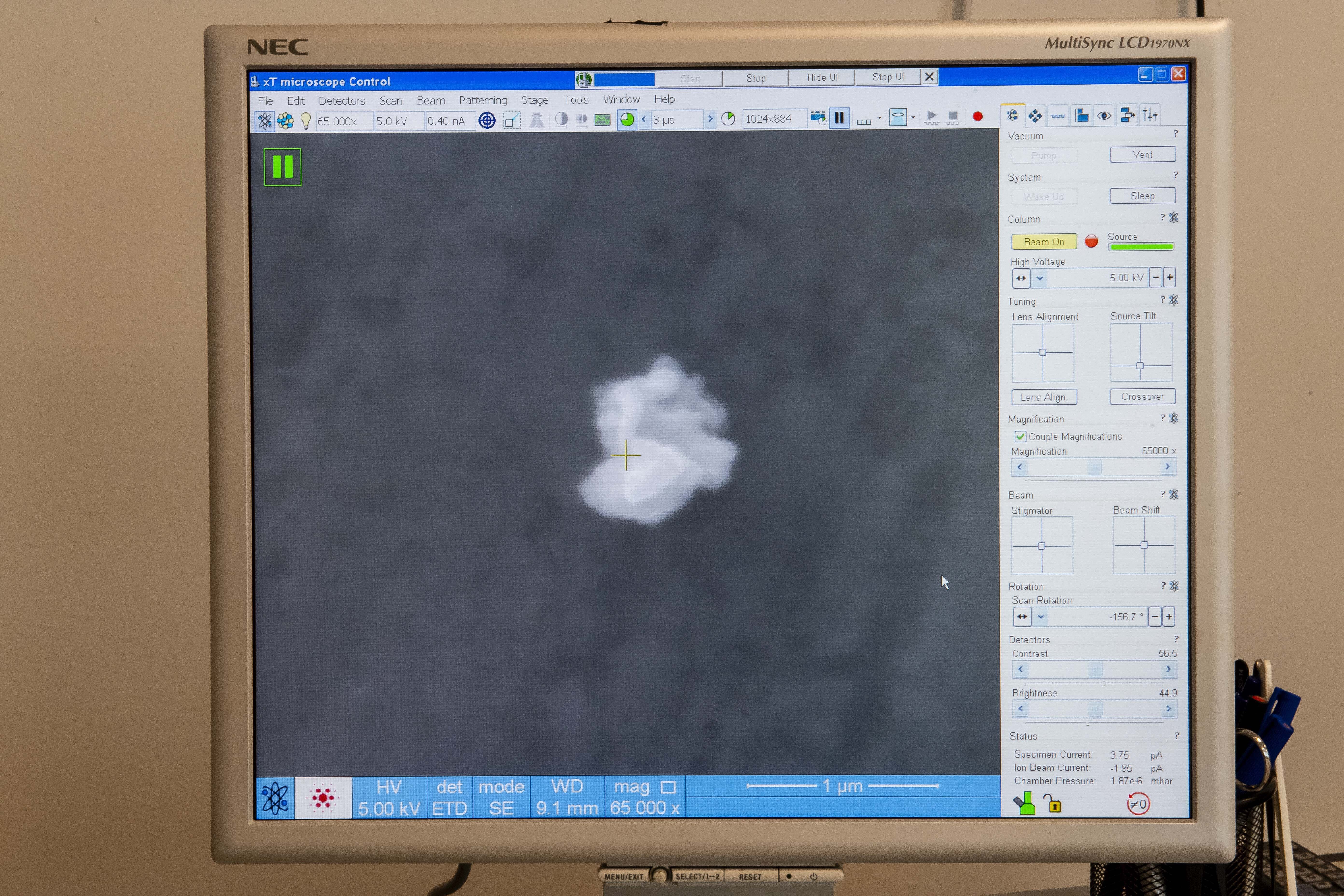Image resolution: width=1344 pixels, height=896 pixels.
Task: Expand the lens mode icon dropdown arrow
Action: [913, 118]
